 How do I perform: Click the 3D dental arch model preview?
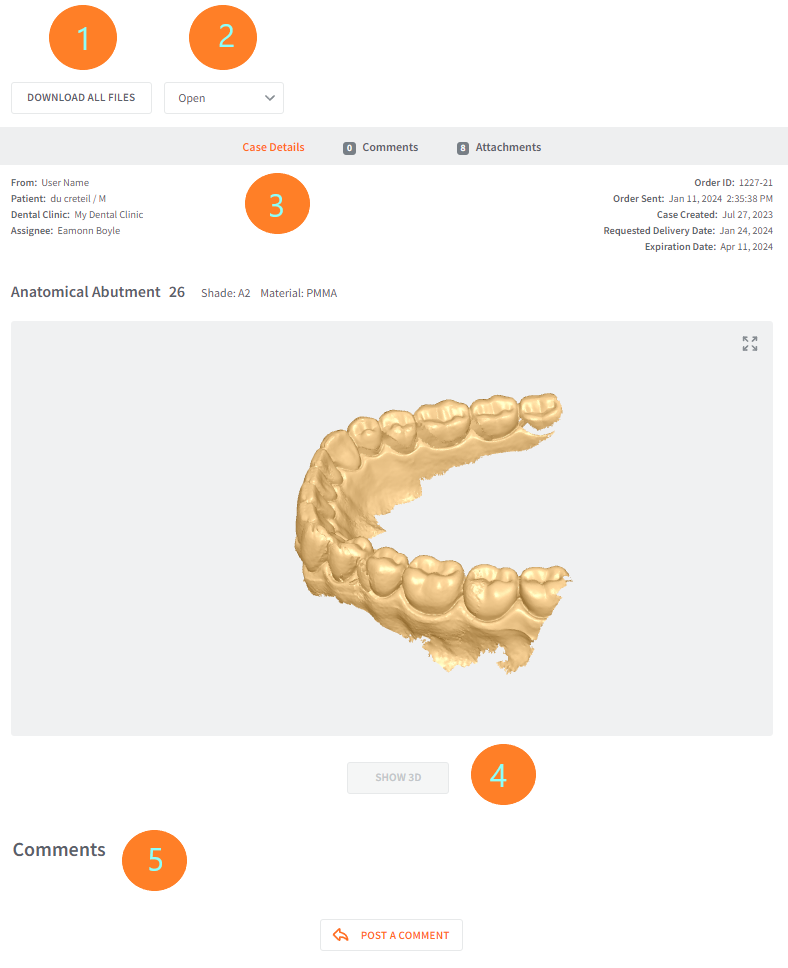[x=432, y=532]
